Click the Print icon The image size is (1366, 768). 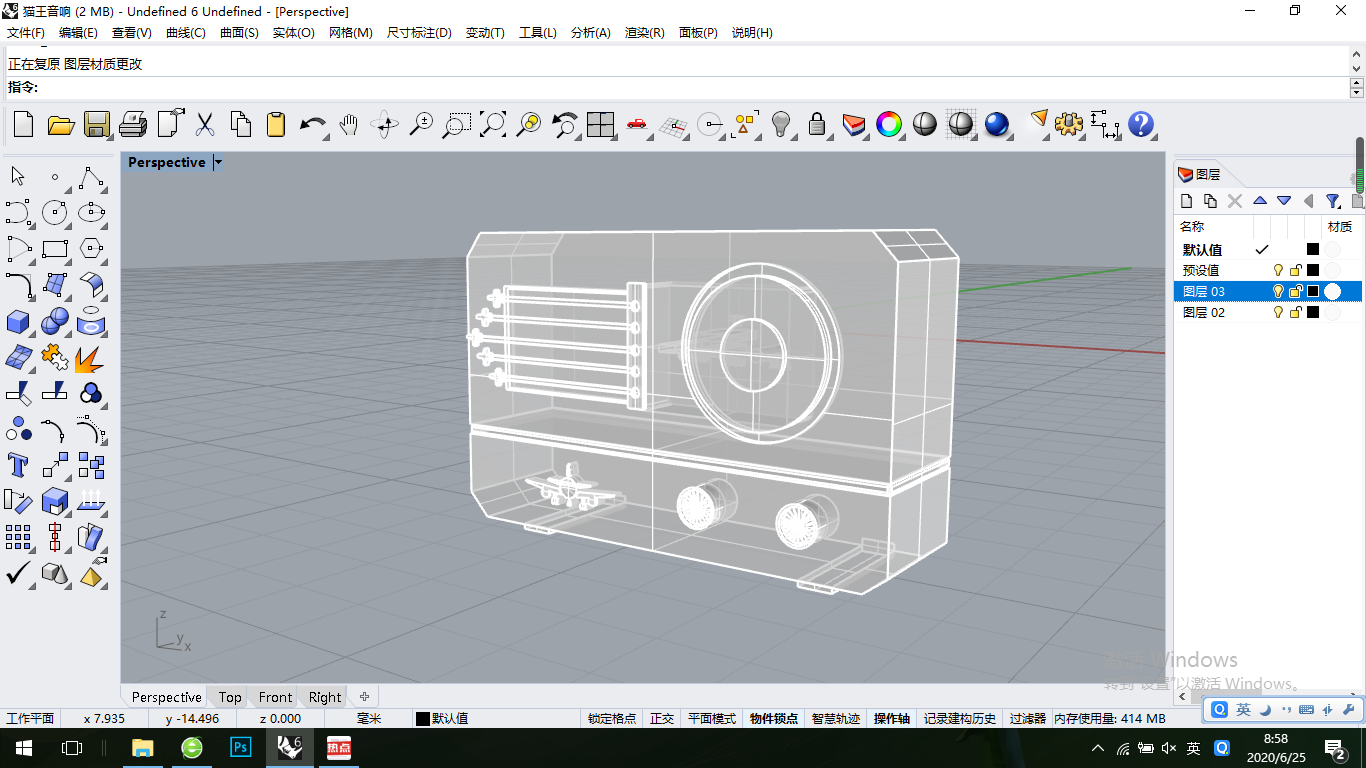pos(133,124)
